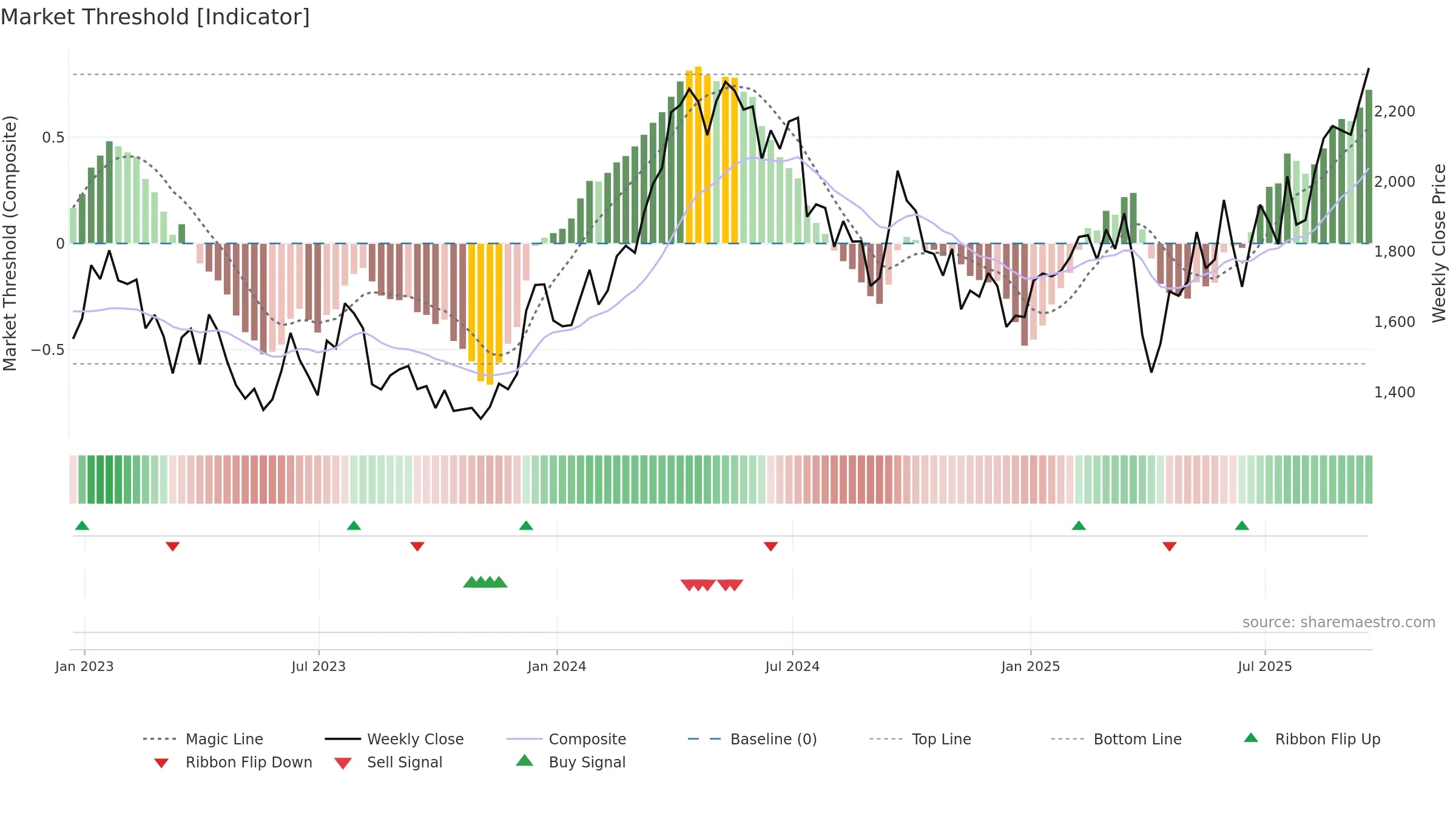
Task: Toggle the Weekly Close legend entry
Action: 394,739
